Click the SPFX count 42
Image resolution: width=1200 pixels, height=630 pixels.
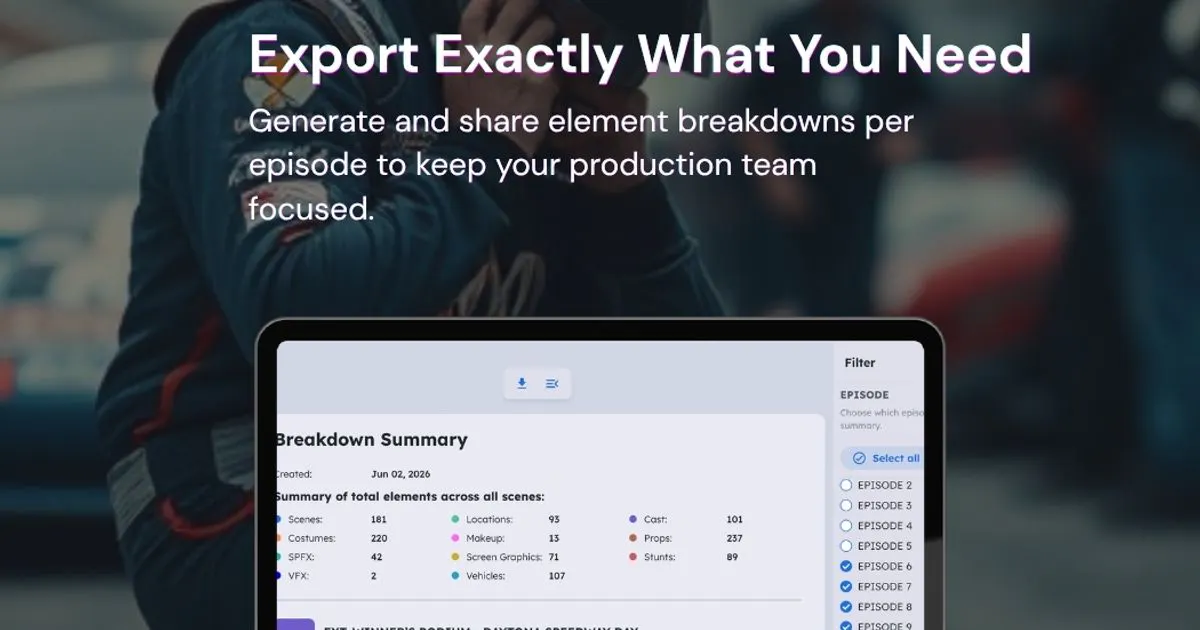click(377, 557)
